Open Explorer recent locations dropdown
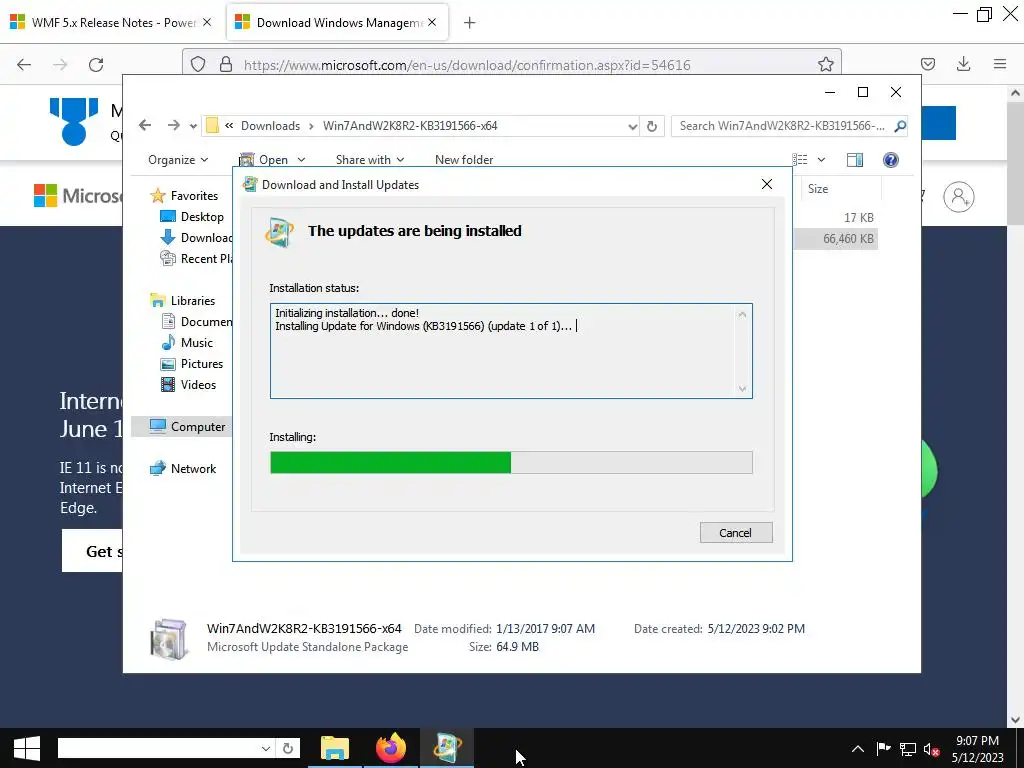This screenshot has height=768, width=1024. (193, 126)
